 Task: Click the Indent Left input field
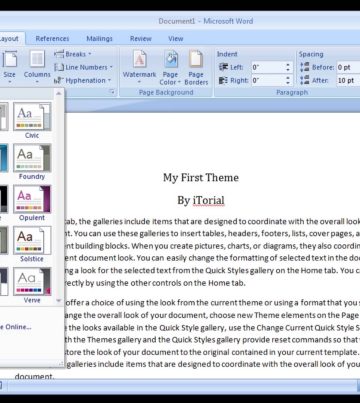268,67
